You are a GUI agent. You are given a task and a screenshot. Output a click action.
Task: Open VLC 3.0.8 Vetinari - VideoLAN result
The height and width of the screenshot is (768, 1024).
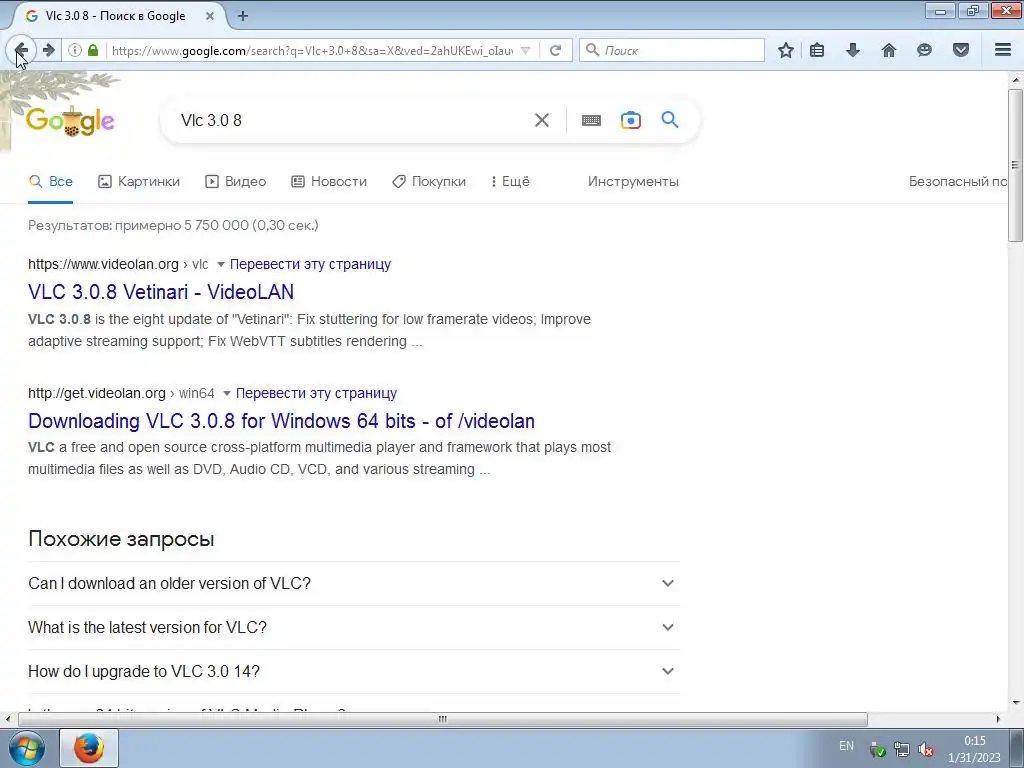(161, 292)
